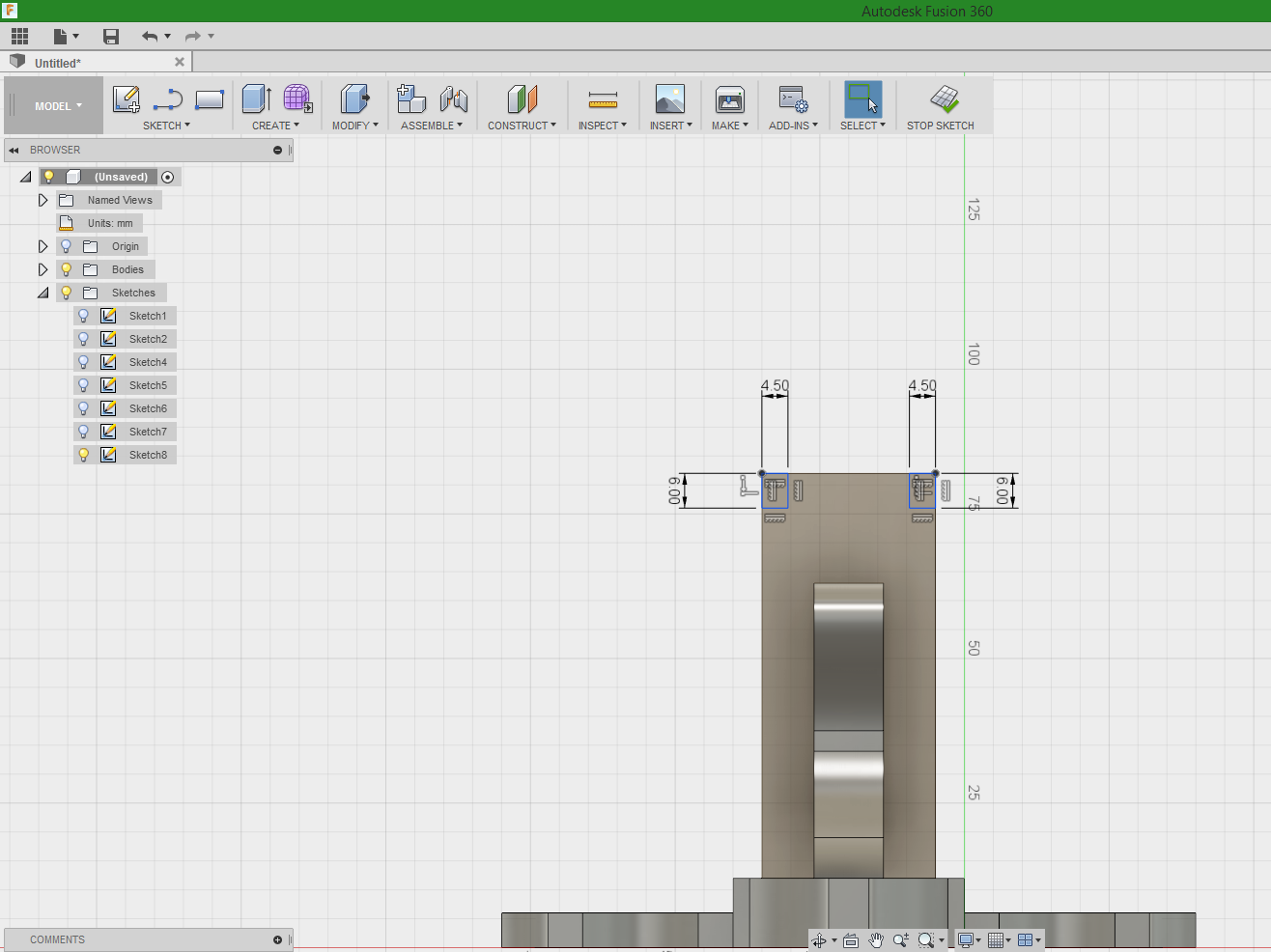Collapse the Sketches folder
1271x952 pixels.
[42, 293]
